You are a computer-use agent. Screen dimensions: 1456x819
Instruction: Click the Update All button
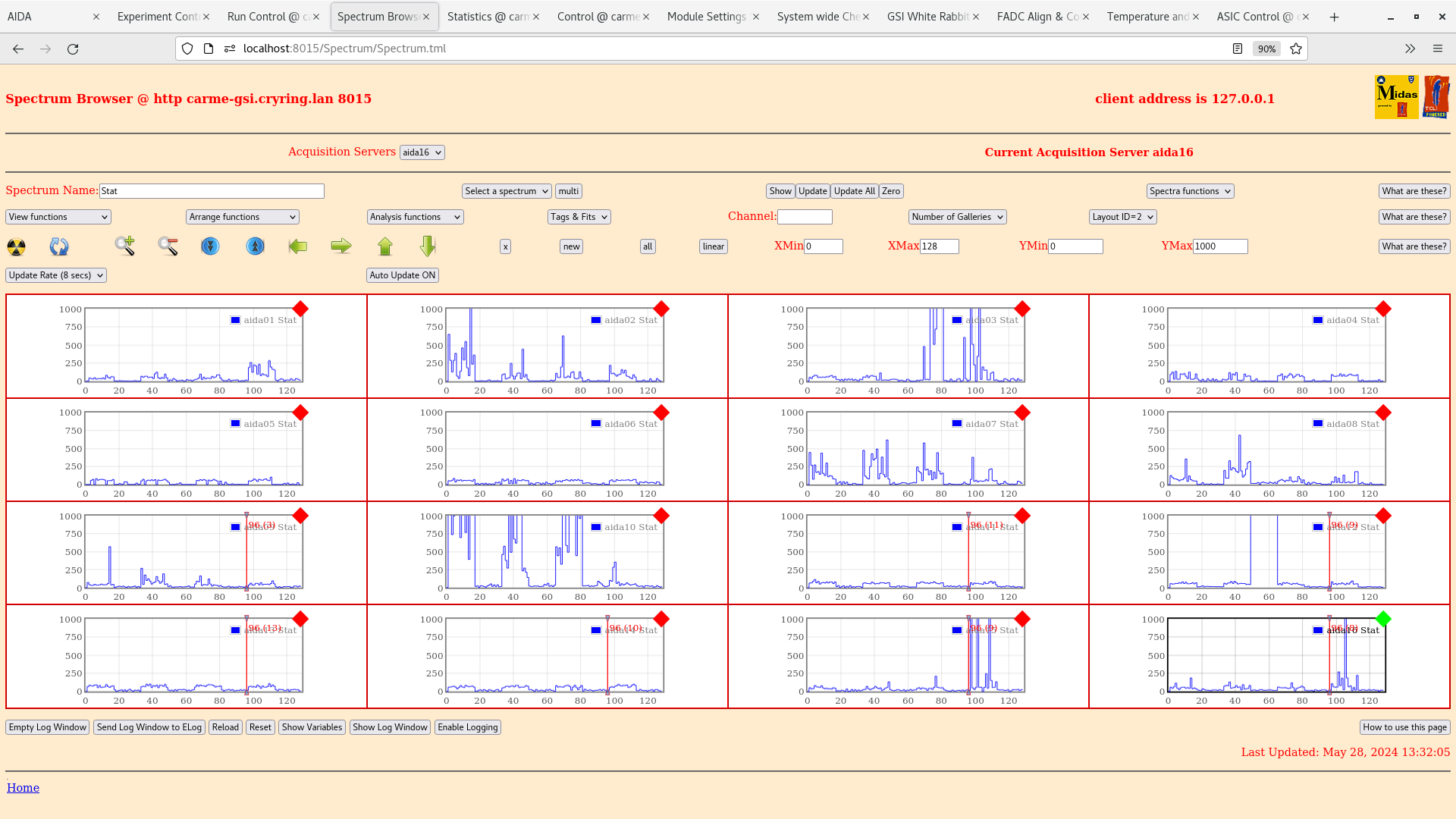point(853,190)
